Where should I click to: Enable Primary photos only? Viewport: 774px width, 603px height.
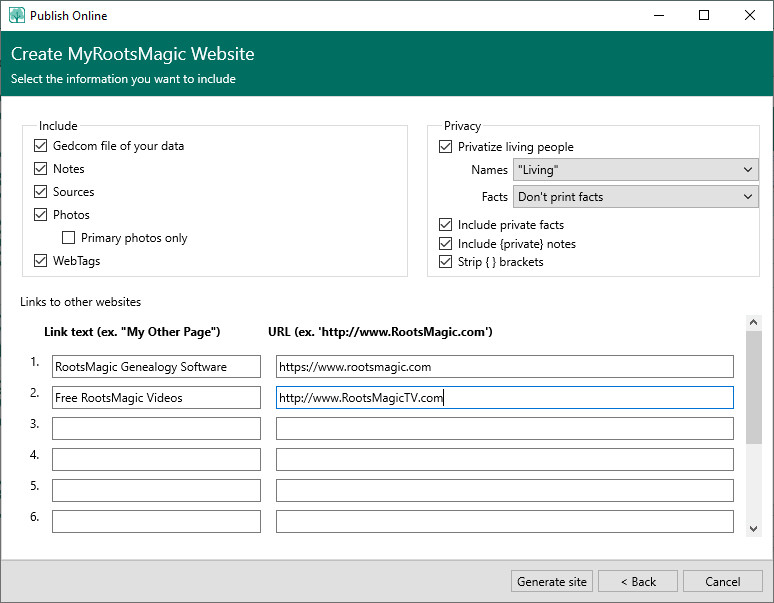69,238
